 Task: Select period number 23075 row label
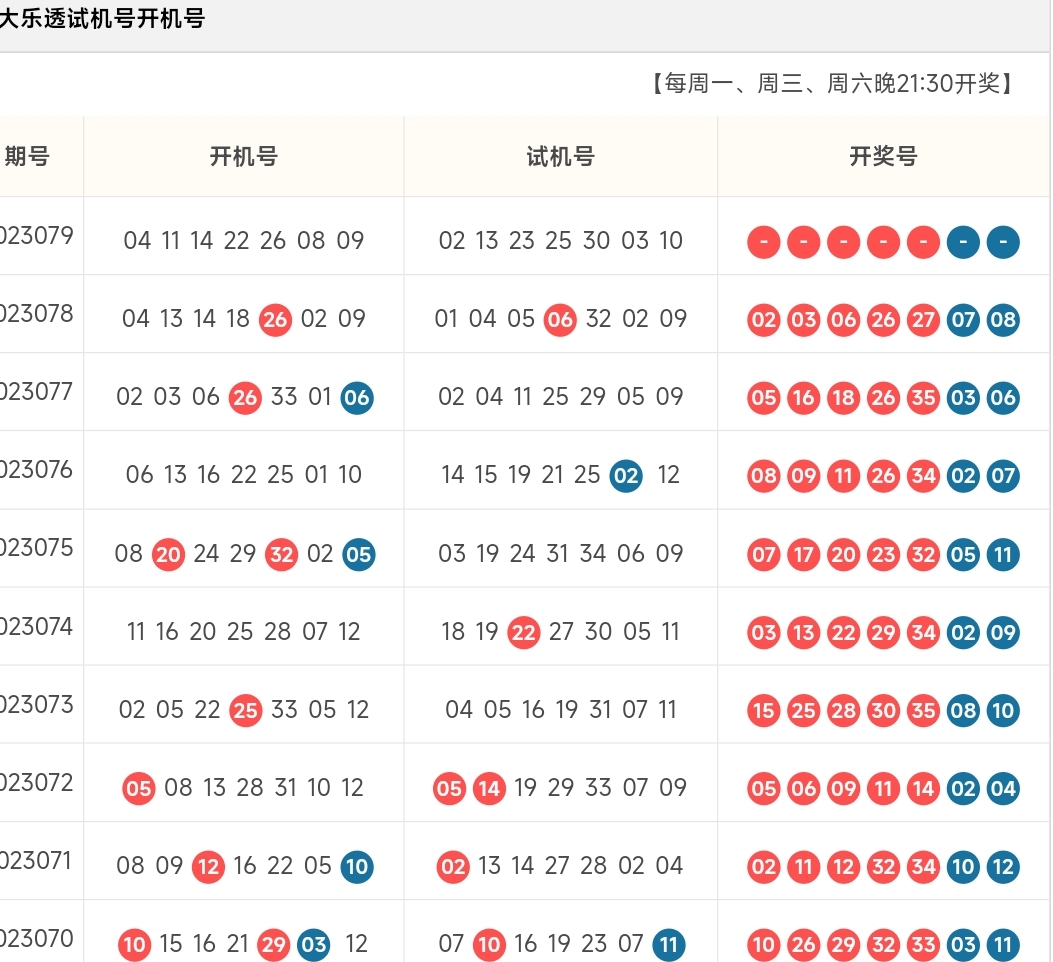(36, 548)
